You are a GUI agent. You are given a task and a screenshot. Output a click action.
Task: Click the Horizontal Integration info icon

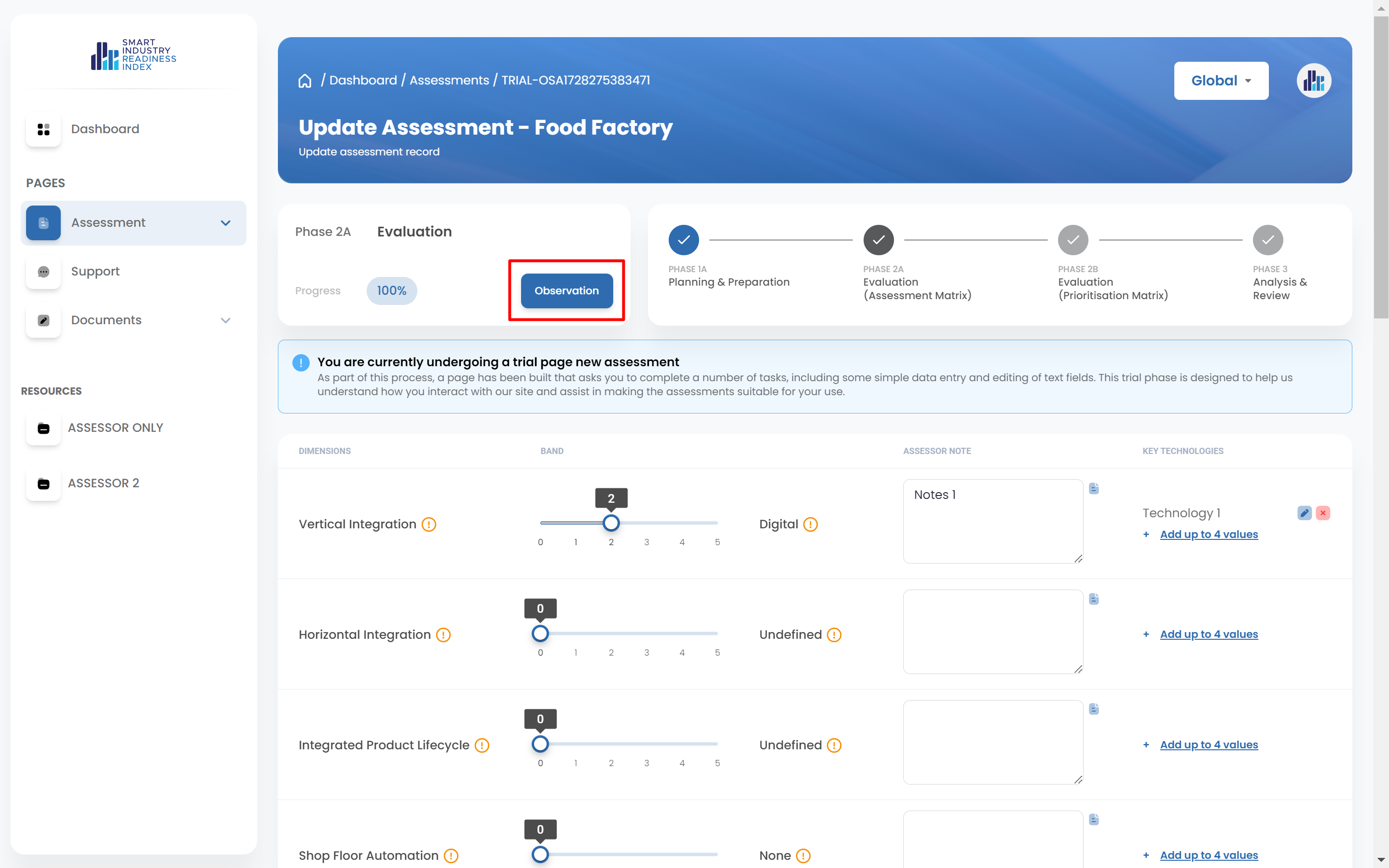click(443, 634)
